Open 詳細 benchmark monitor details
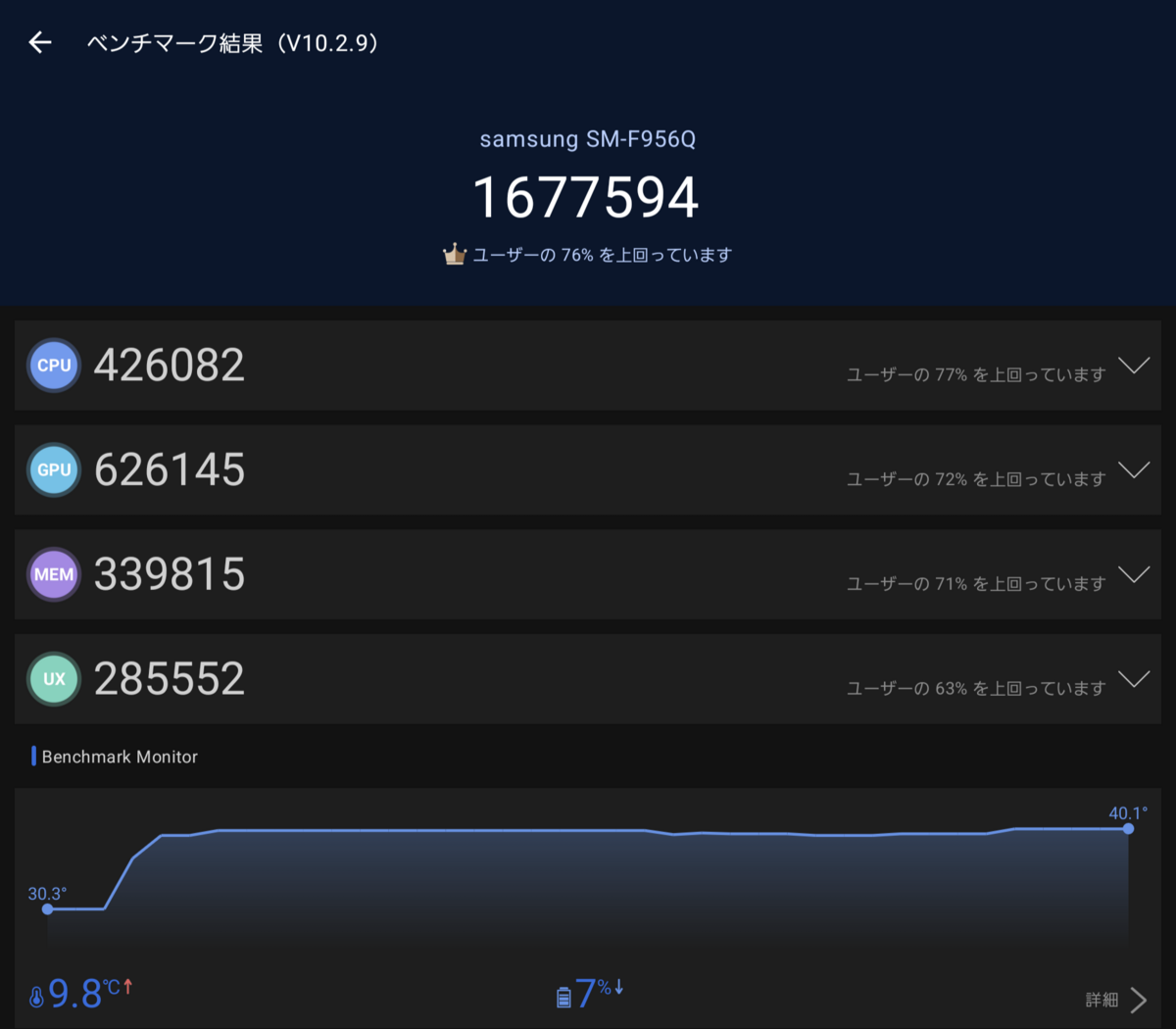Image resolution: width=1176 pixels, height=1029 pixels. pyautogui.click(x=1116, y=1000)
